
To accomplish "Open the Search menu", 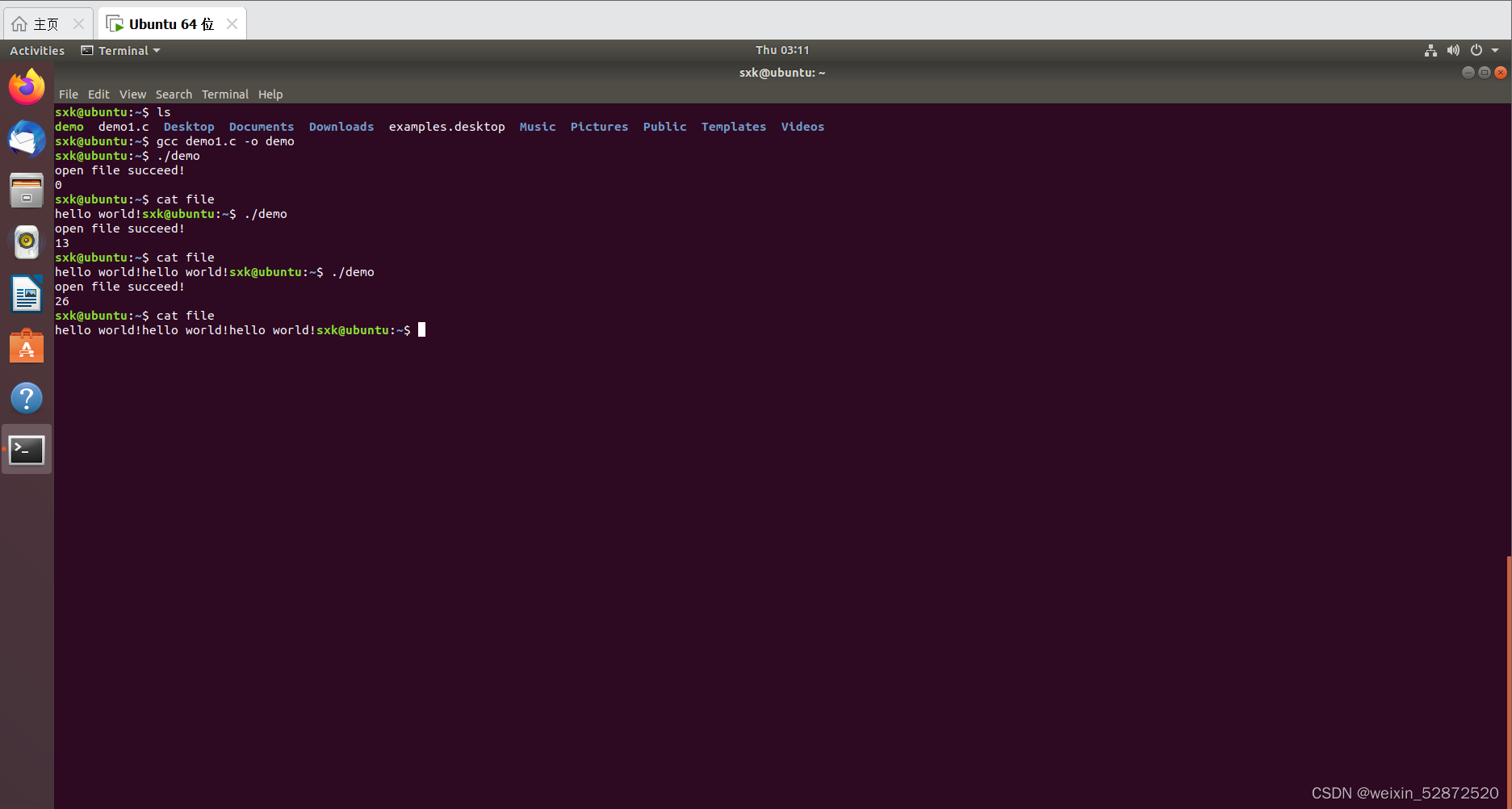I will click(173, 94).
